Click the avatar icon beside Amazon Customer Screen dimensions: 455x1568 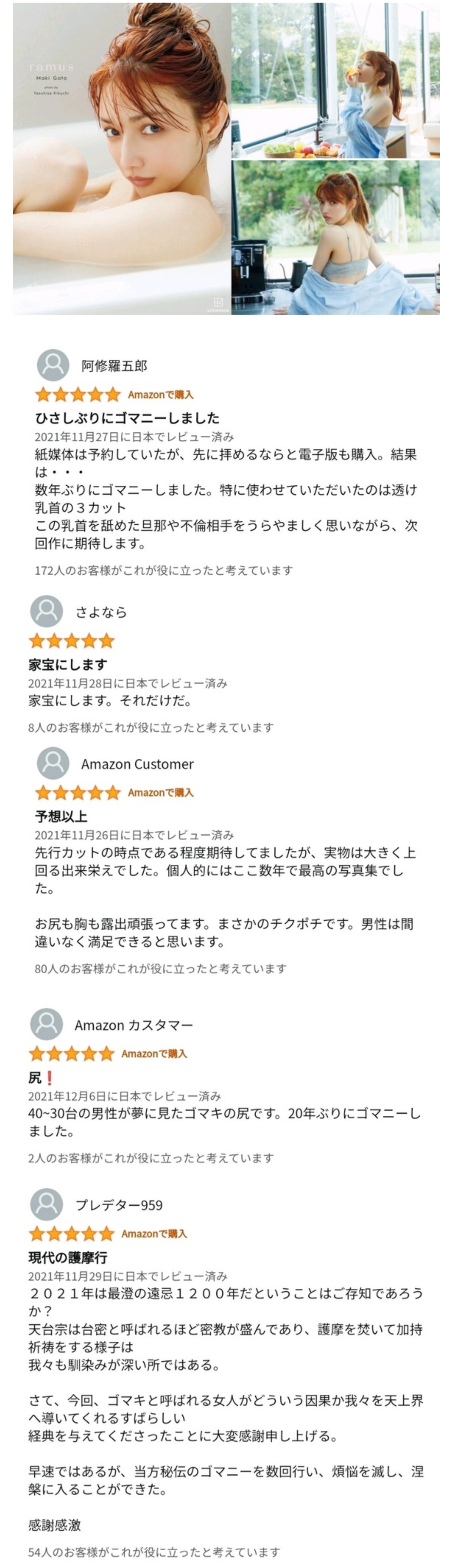[x=53, y=763]
